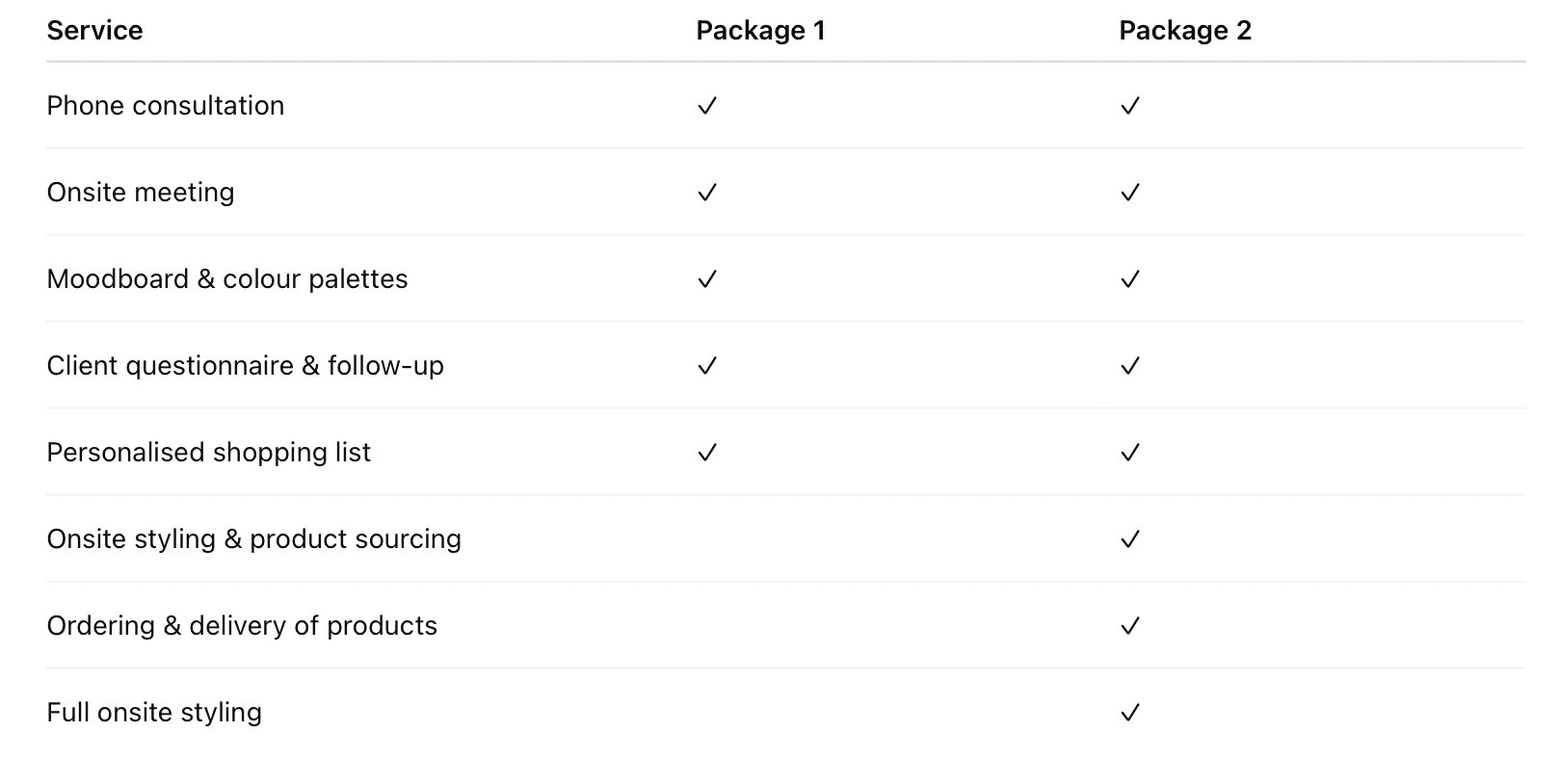The width and height of the screenshot is (1559, 784).
Task: Click Package 2 checkmark for Full onsite styling
Action: pos(1130,713)
